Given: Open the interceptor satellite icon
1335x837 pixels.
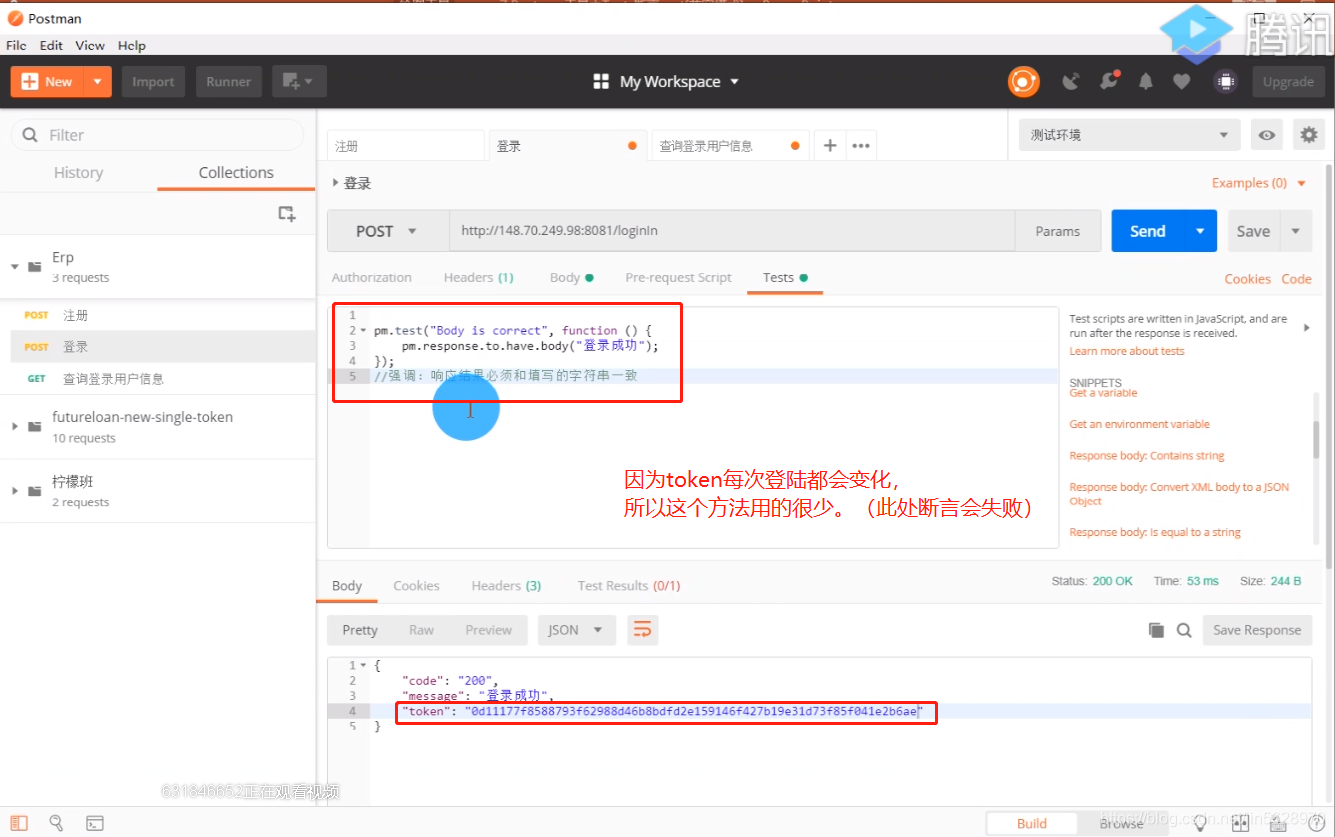Looking at the screenshot, I should [x=1071, y=82].
